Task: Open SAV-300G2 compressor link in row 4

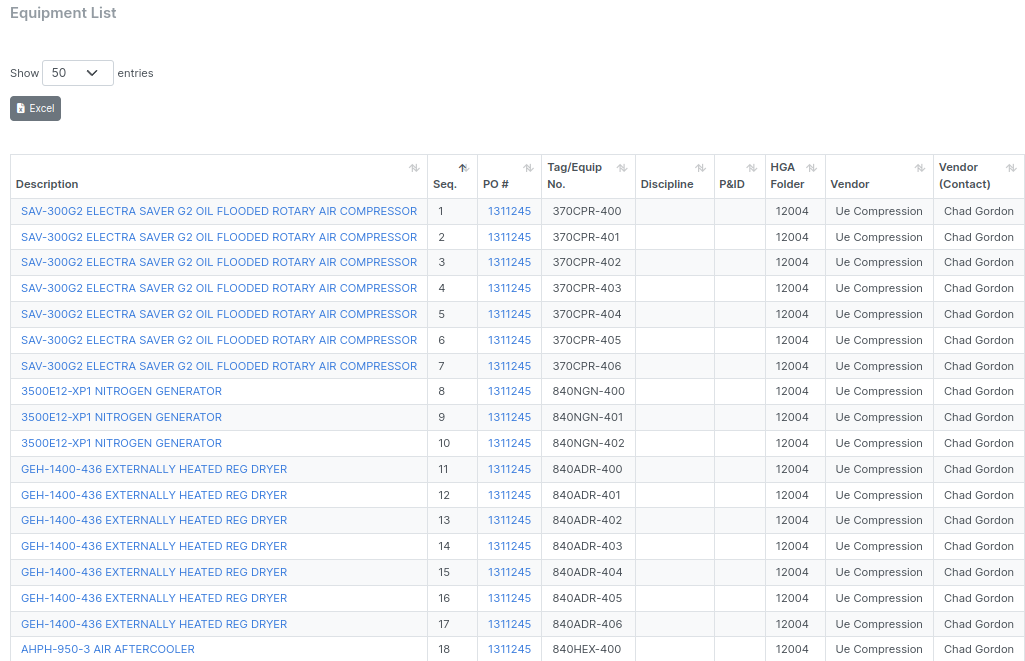Action: [x=219, y=288]
